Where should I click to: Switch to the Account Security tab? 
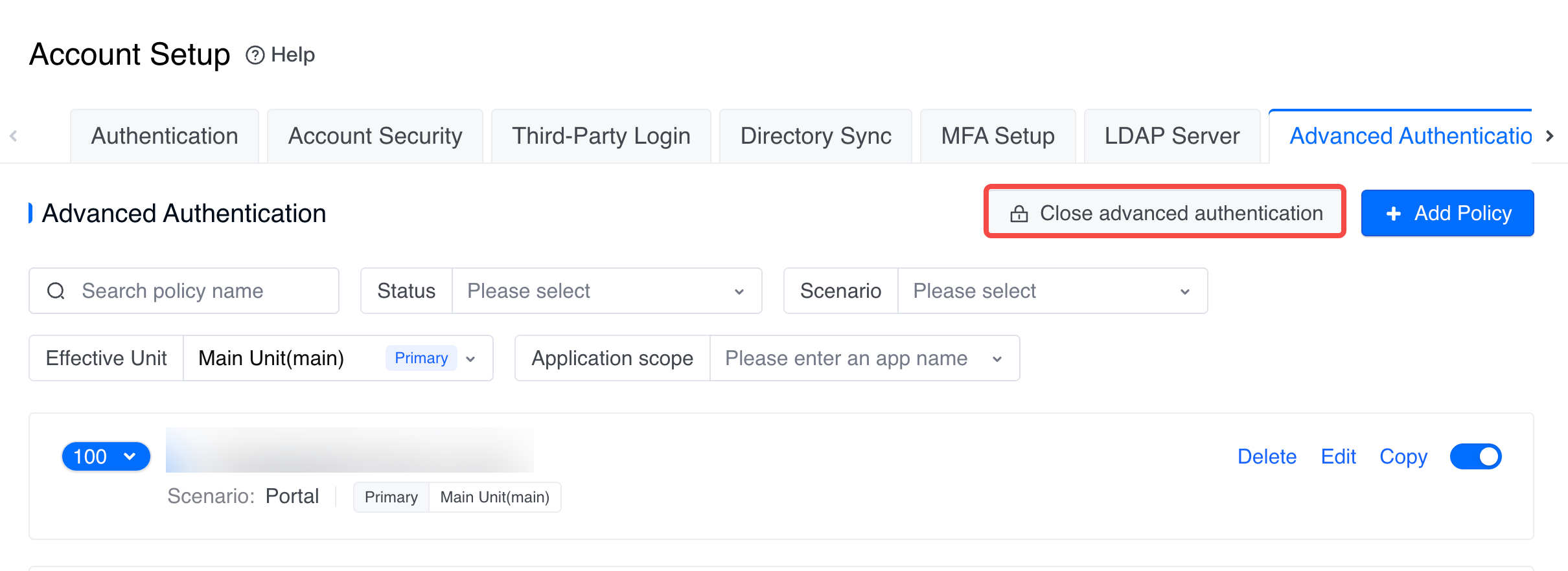375,136
